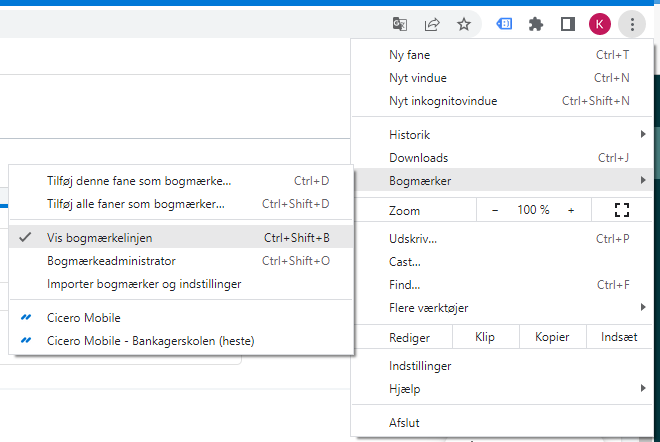Viewport: 660px width, 442px height.
Task: Open the side panel icon
Action: coord(568,24)
